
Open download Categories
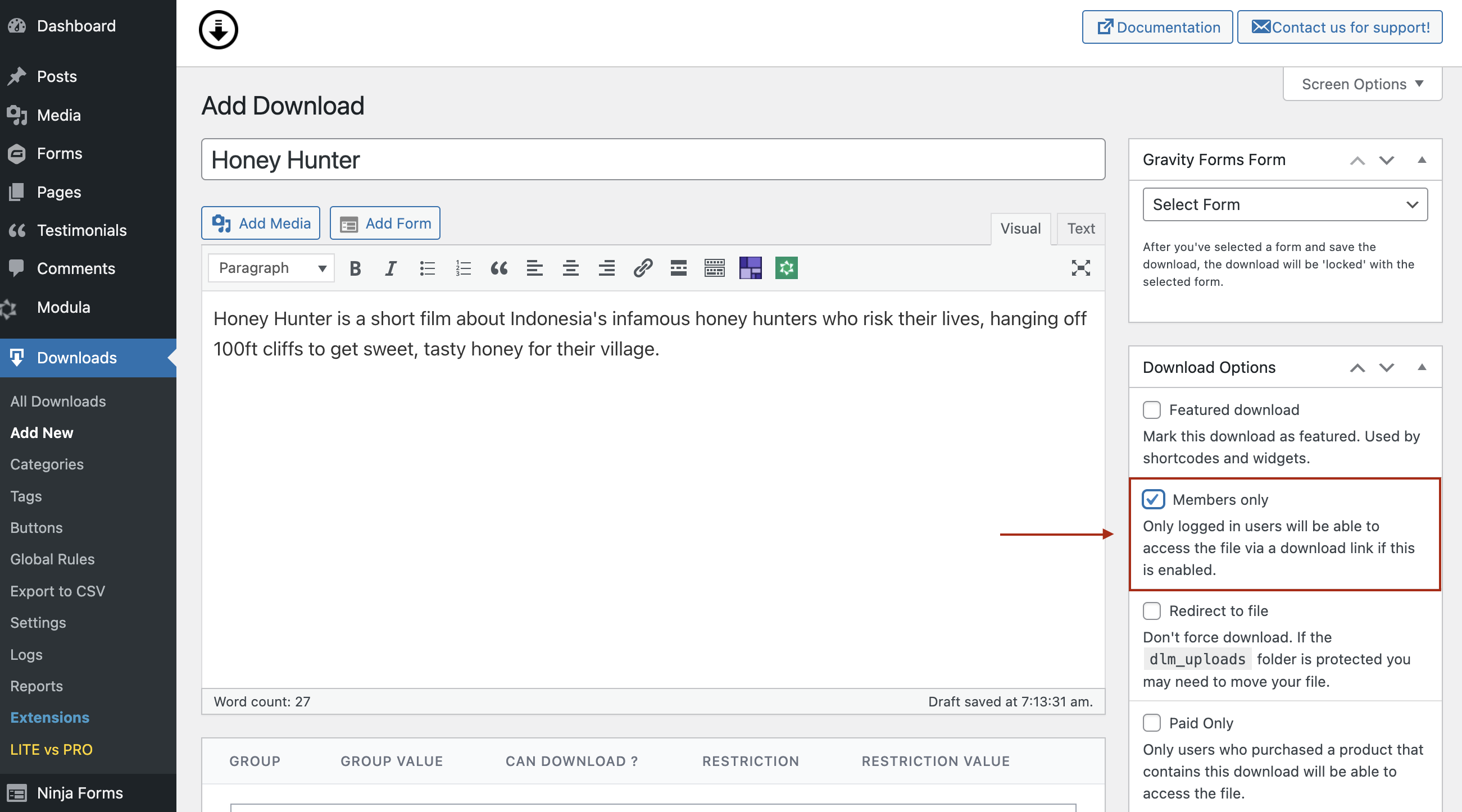click(x=47, y=464)
